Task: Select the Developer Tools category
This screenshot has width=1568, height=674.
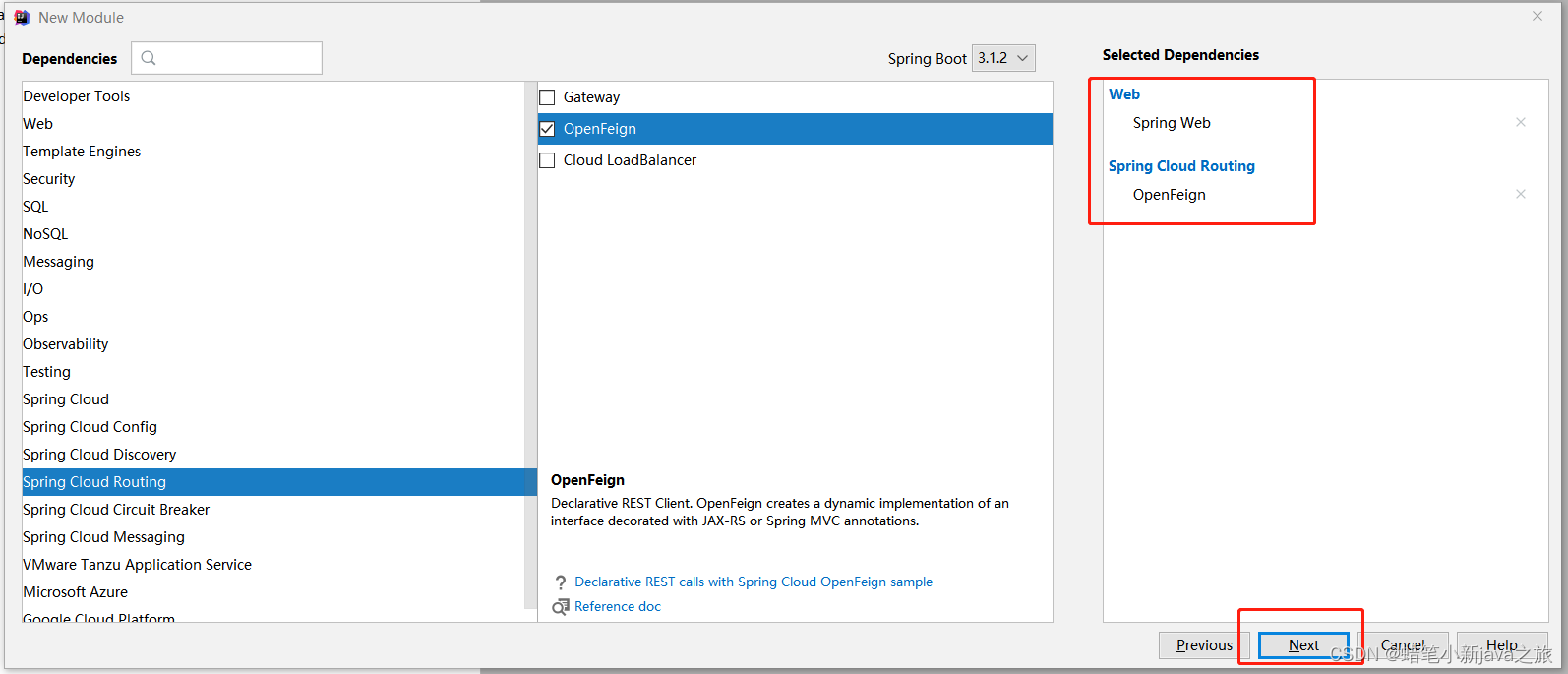Action: [273, 96]
